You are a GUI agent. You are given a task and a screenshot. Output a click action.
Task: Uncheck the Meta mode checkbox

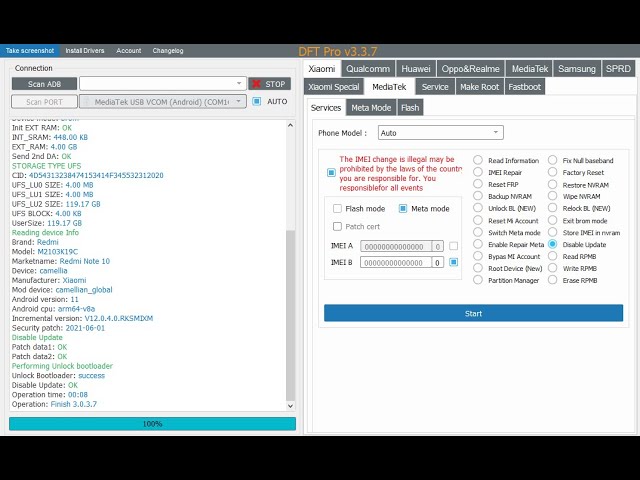403,209
